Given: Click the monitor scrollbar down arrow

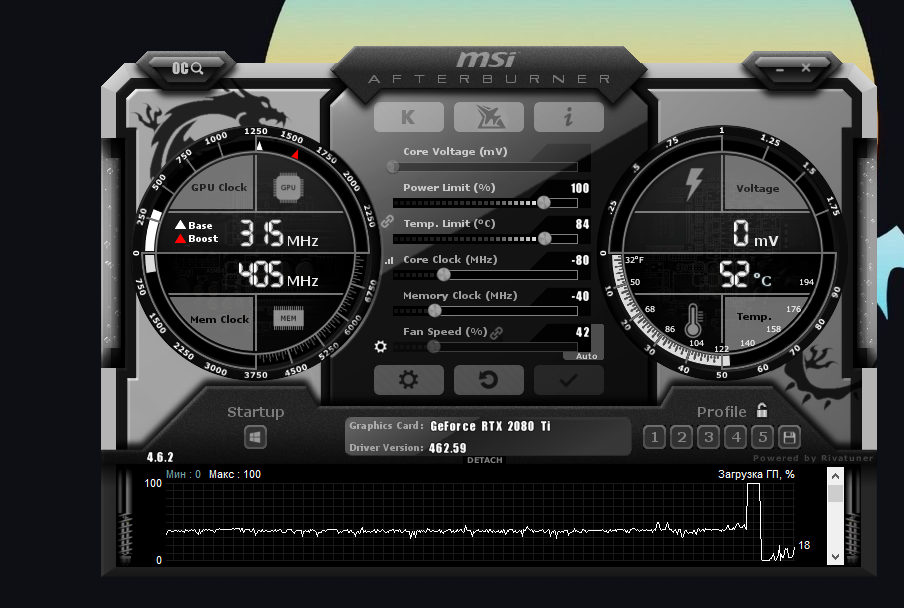Looking at the screenshot, I should click(835, 557).
